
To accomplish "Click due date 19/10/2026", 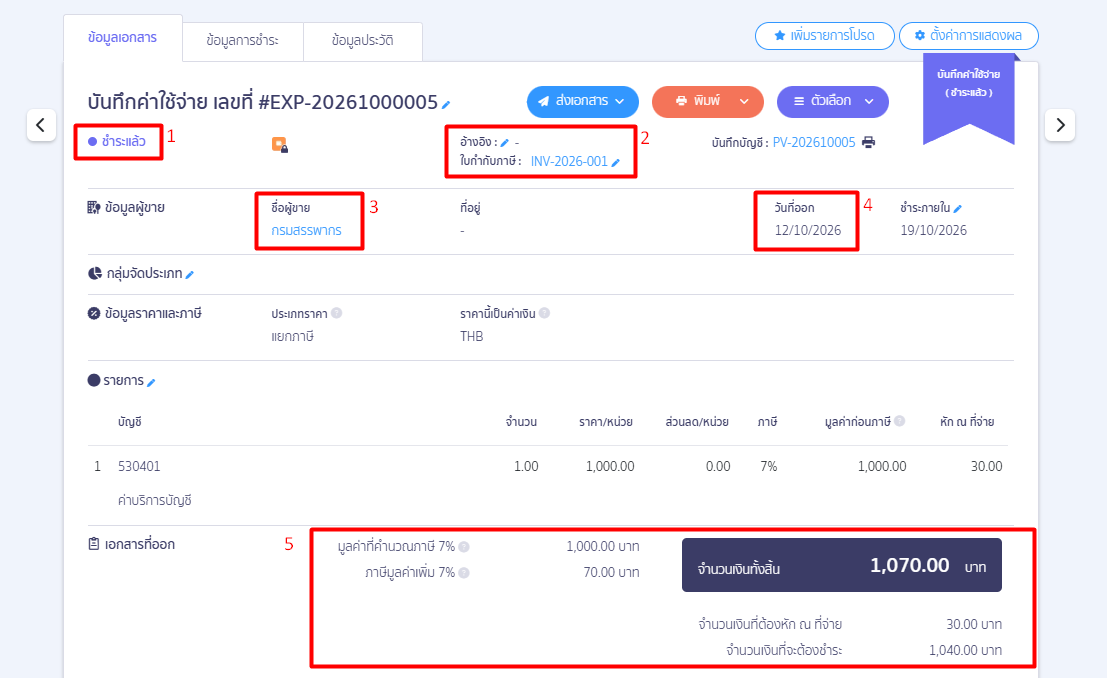I will point(933,230).
